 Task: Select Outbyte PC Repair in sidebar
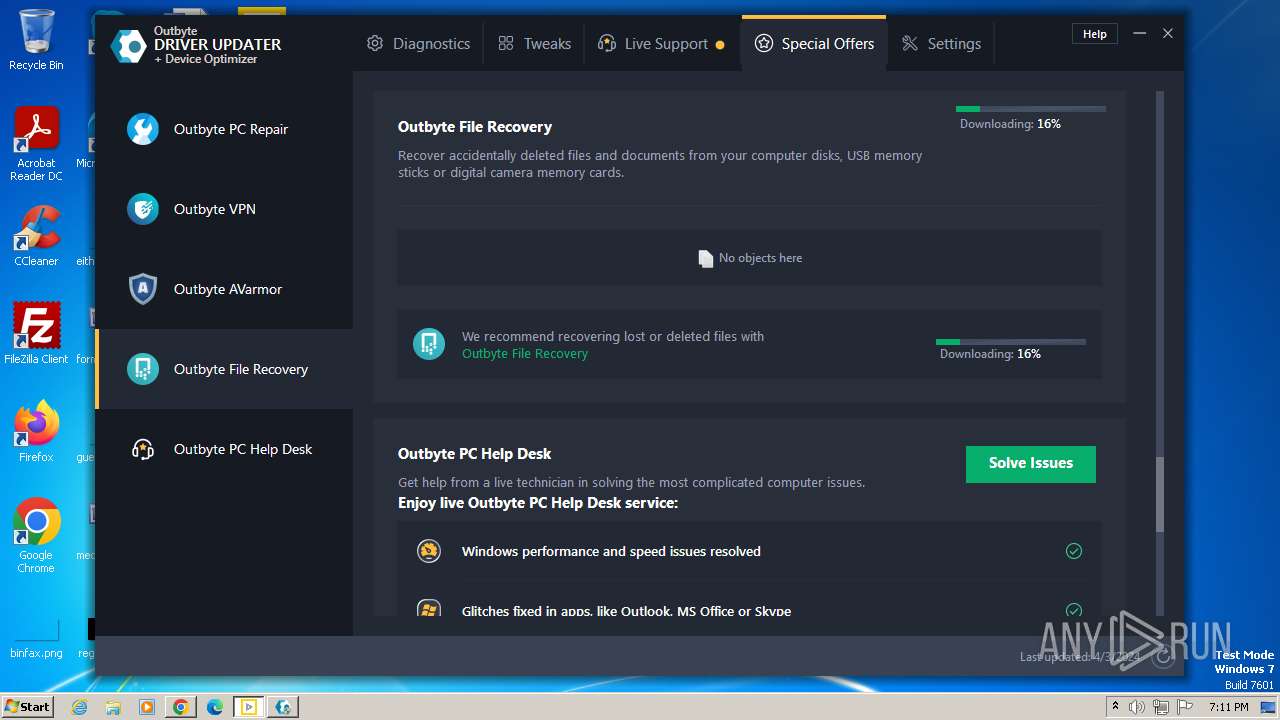click(x=224, y=129)
